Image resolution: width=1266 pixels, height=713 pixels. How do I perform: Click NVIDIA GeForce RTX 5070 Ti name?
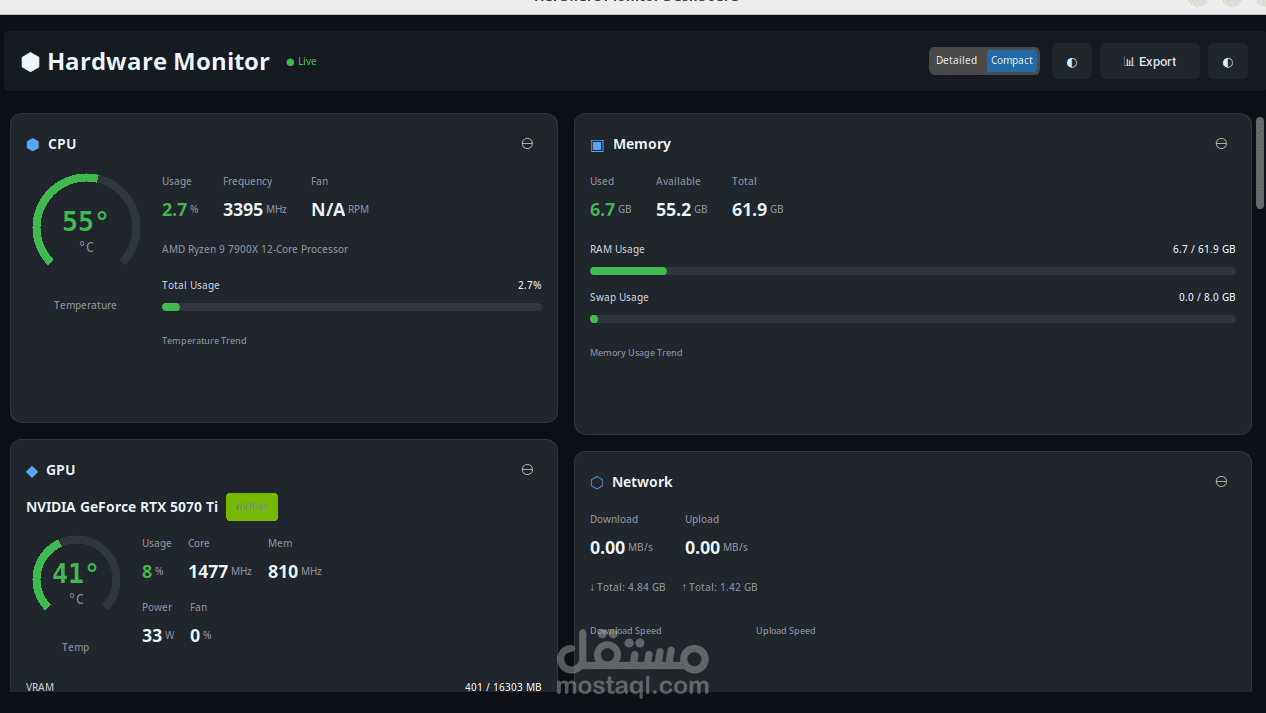click(x=122, y=507)
